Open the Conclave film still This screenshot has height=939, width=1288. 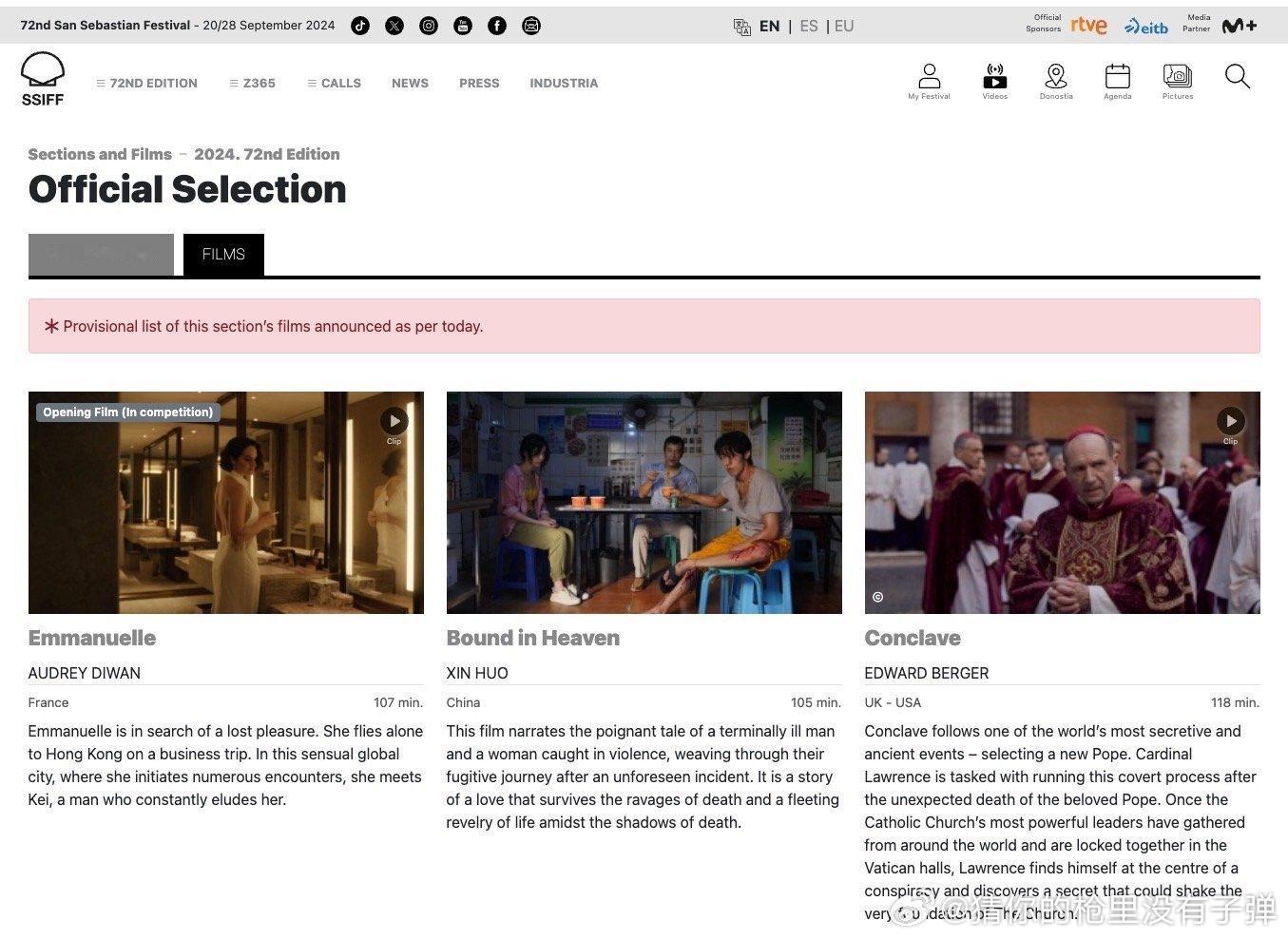click(x=1063, y=503)
